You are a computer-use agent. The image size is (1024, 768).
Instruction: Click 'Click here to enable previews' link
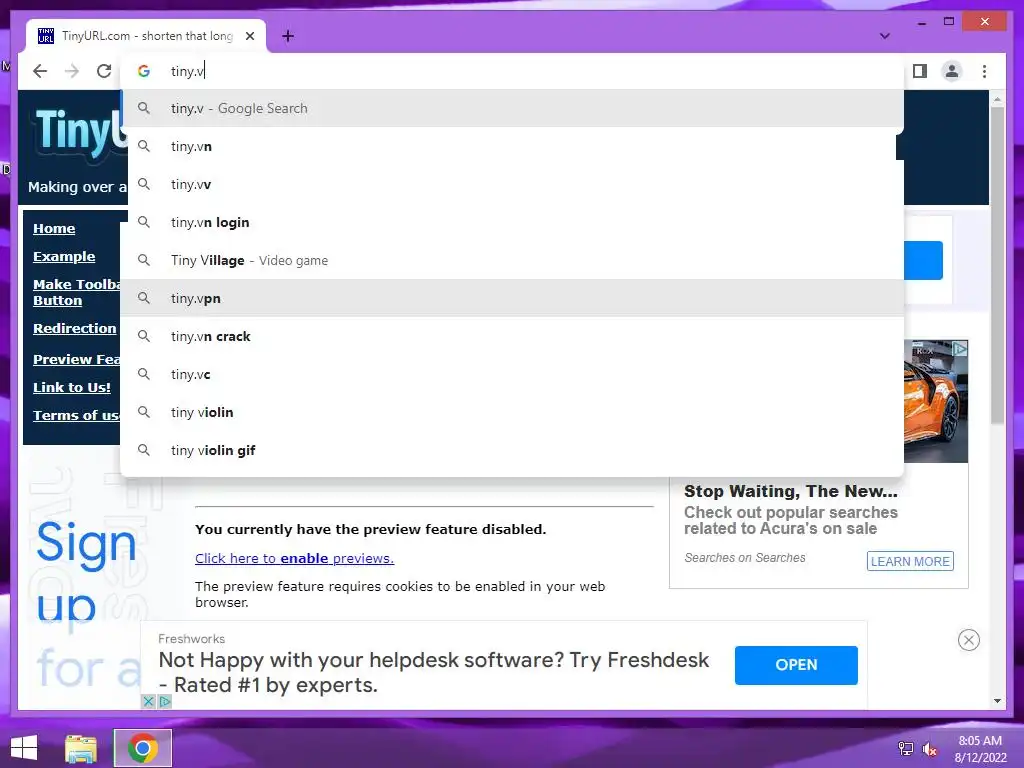coord(295,558)
